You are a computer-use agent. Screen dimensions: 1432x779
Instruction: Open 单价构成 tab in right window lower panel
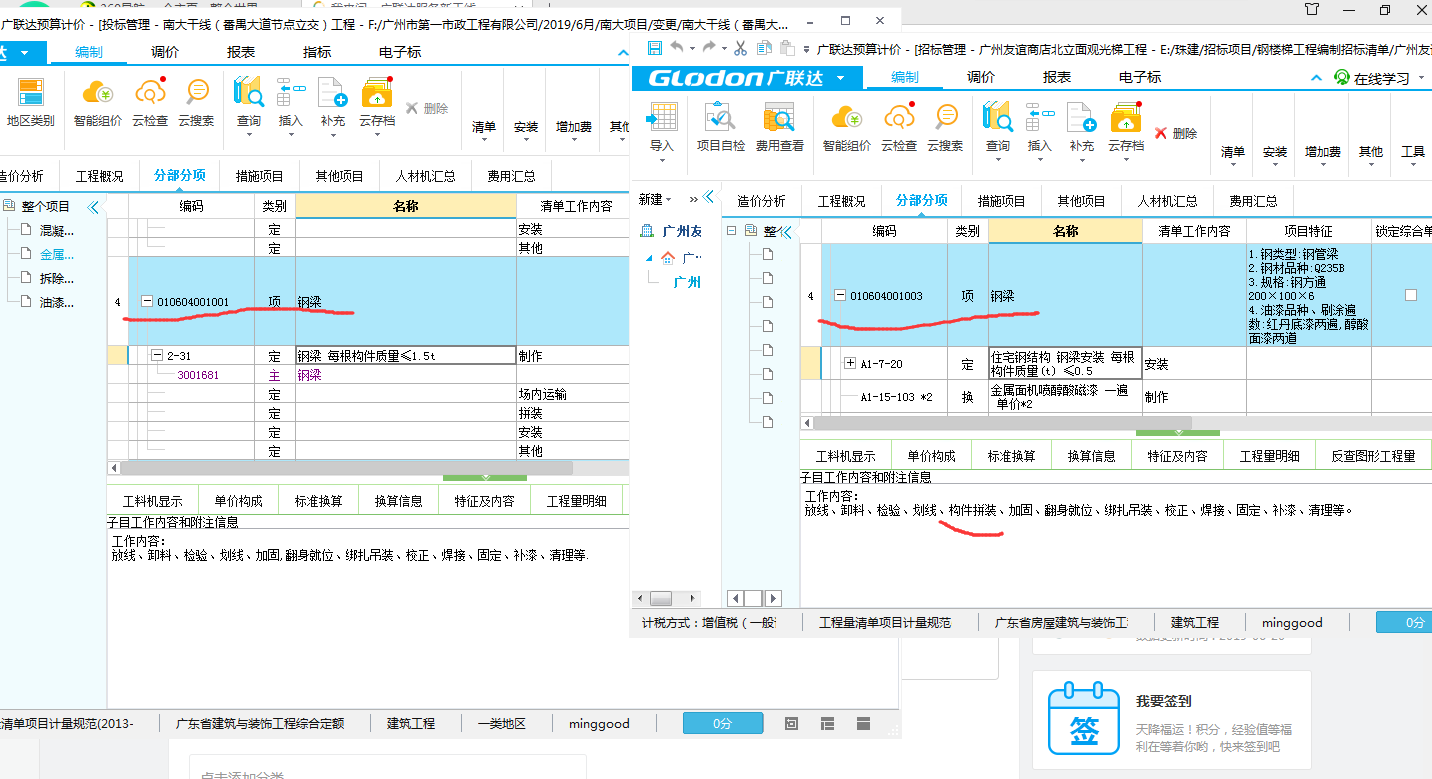tap(930, 455)
